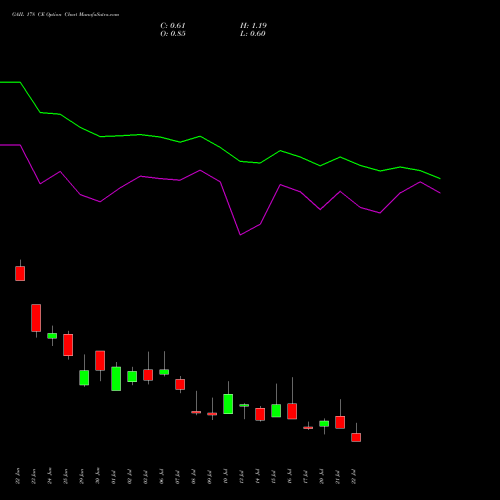
Task: Click the GAIL 178 CE Option Chart title
Action: pyautogui.click(x=65, y=15)
